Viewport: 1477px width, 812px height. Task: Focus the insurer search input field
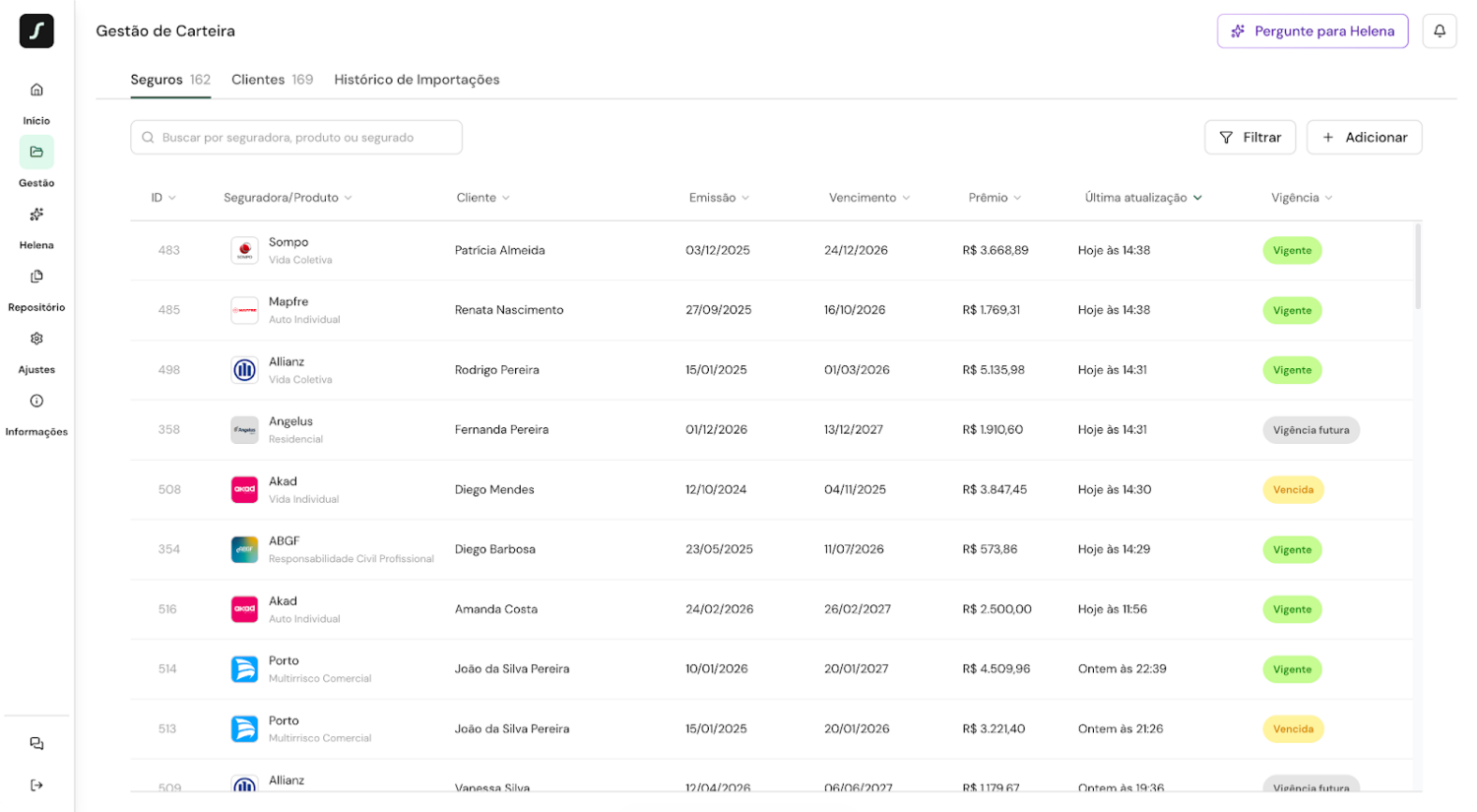pyautogui.click(x=296, y=138)
